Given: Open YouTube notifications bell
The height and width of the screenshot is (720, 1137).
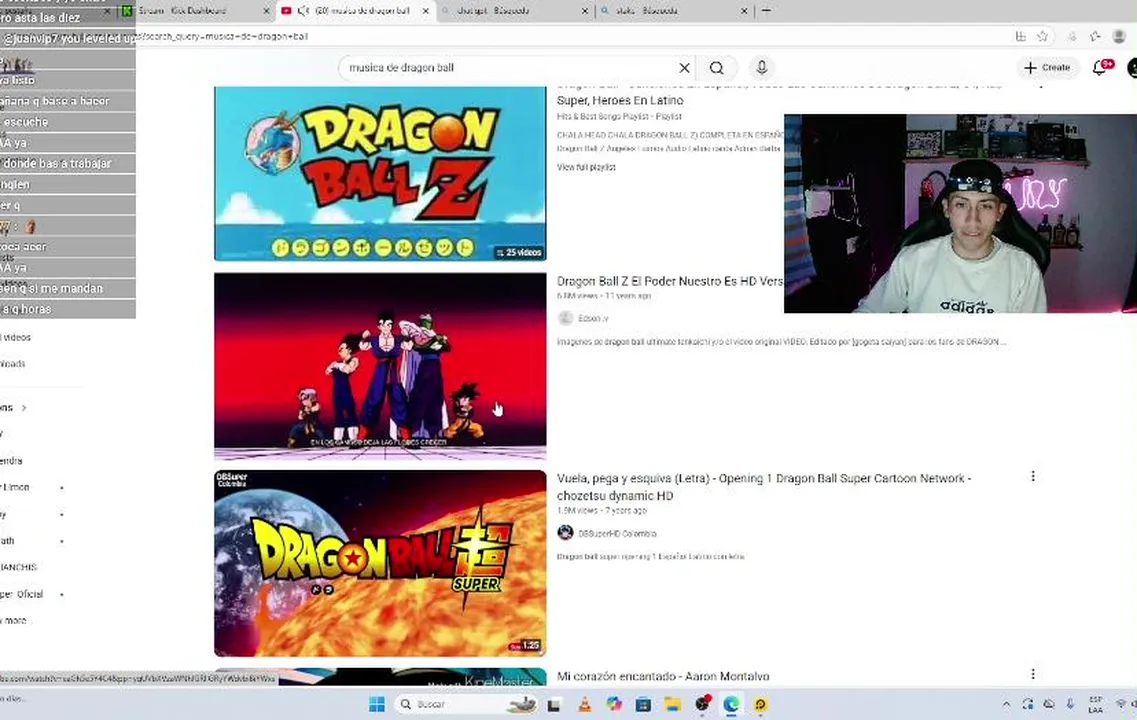Looking at the screenshot, I should [x=1101, y=67].
